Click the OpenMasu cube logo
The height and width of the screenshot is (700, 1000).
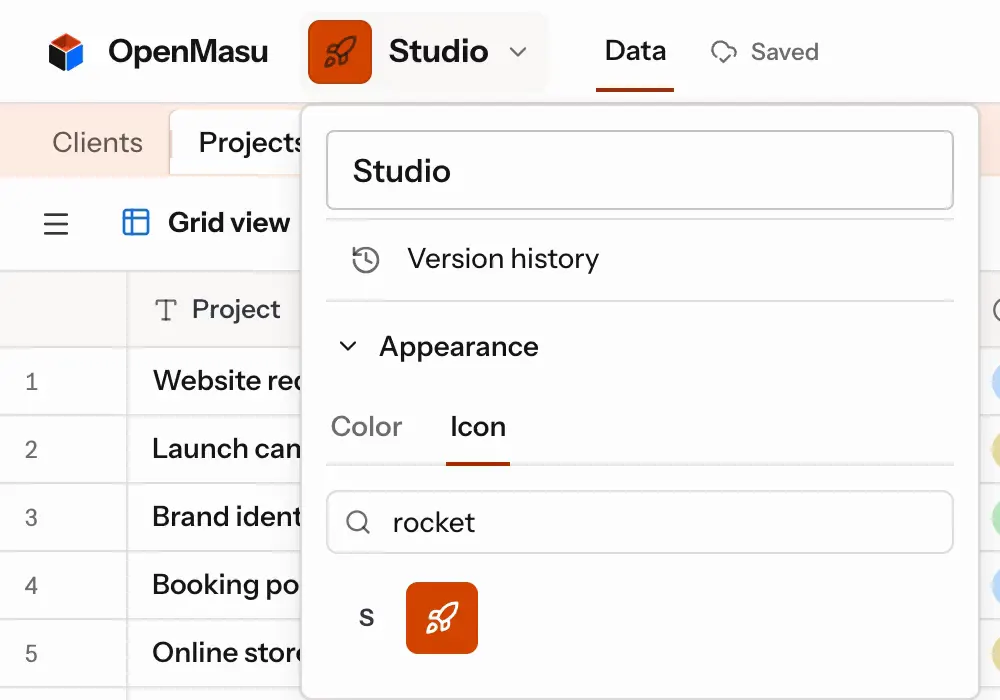point(66,52)
